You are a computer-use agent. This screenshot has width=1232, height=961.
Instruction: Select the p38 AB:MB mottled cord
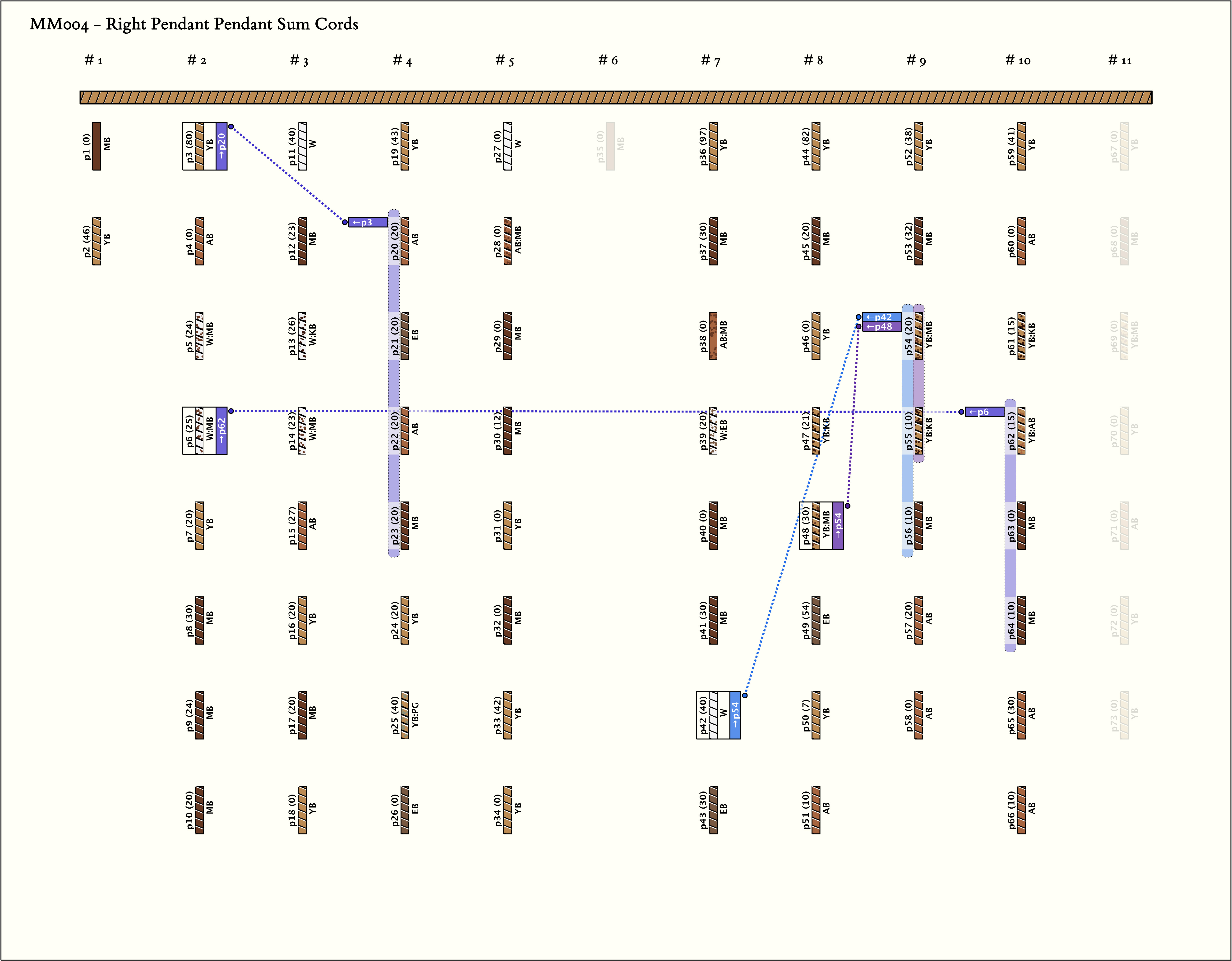(x=713, y=336)
